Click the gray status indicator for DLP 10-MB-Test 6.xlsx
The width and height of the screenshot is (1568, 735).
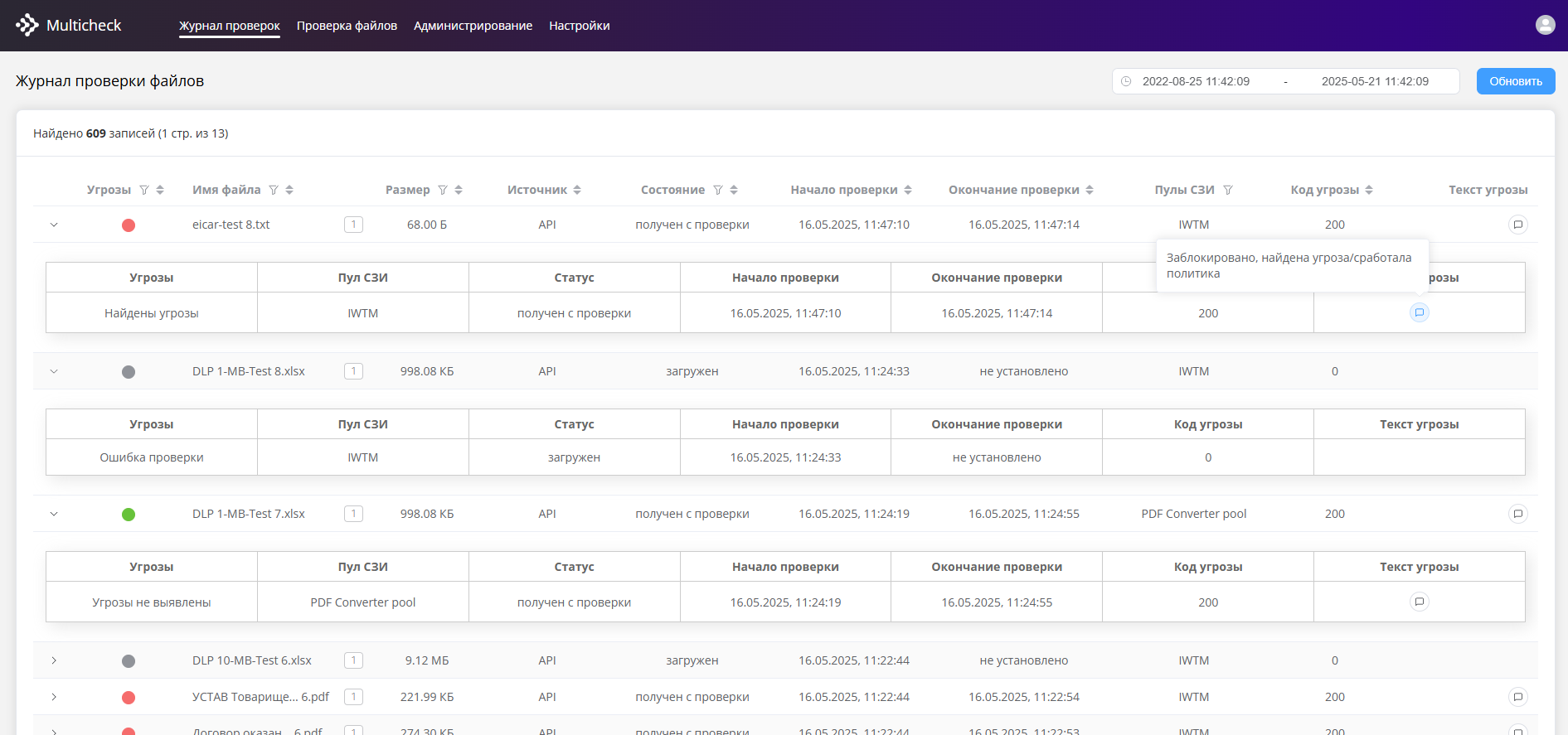129,661
